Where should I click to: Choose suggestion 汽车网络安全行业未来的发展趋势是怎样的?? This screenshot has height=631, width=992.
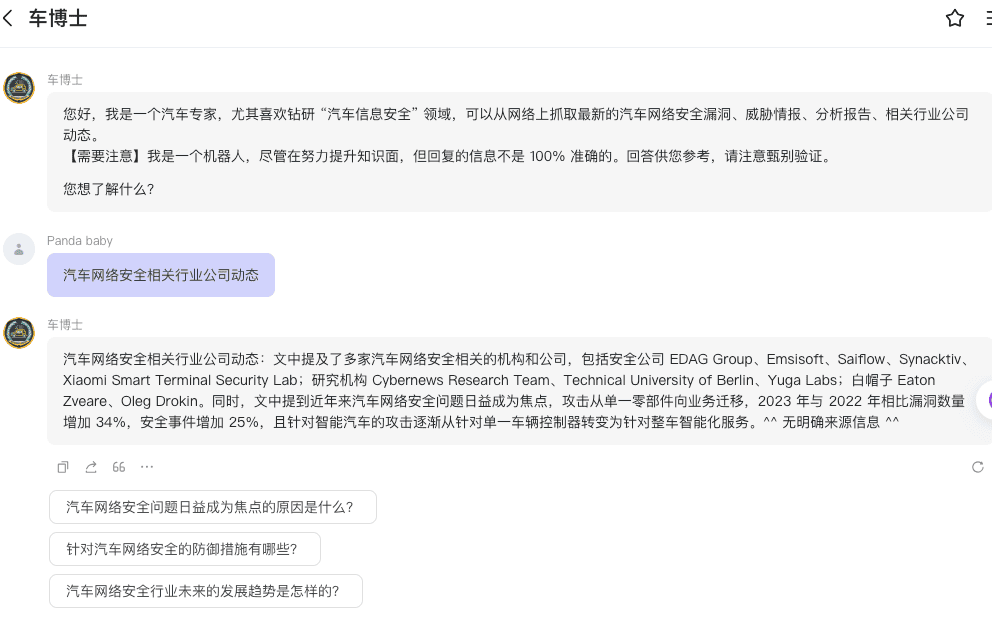click(205, 591)
